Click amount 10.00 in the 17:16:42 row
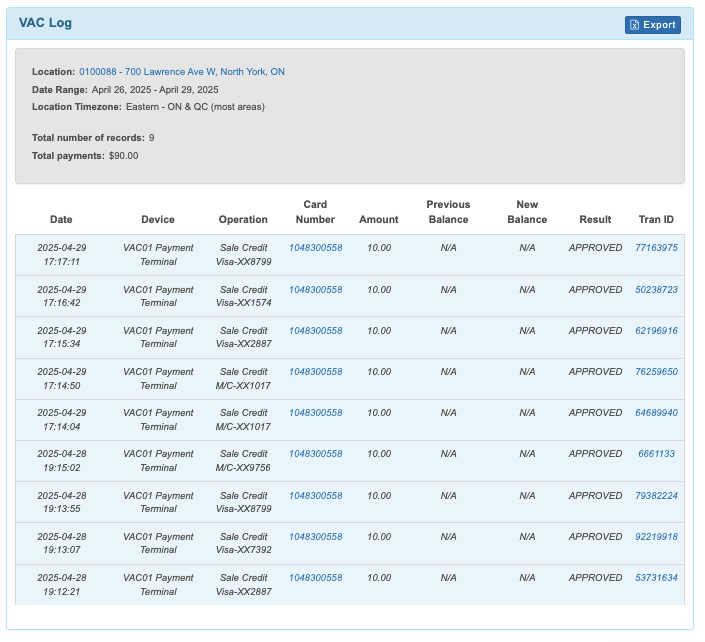The width and height of the screenshot is (705, 642). pyautogui.click(x=379, y=290)
